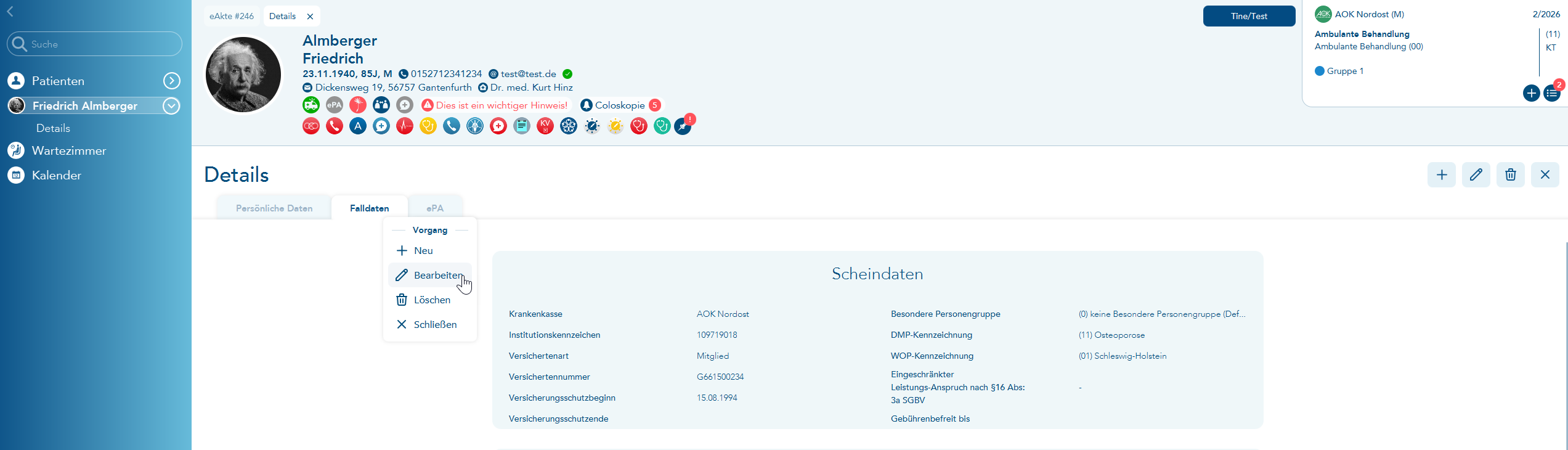Switch to the Persönliche Daten tab
This screenshot has height=450, width=1568.
tap(274, 208)
